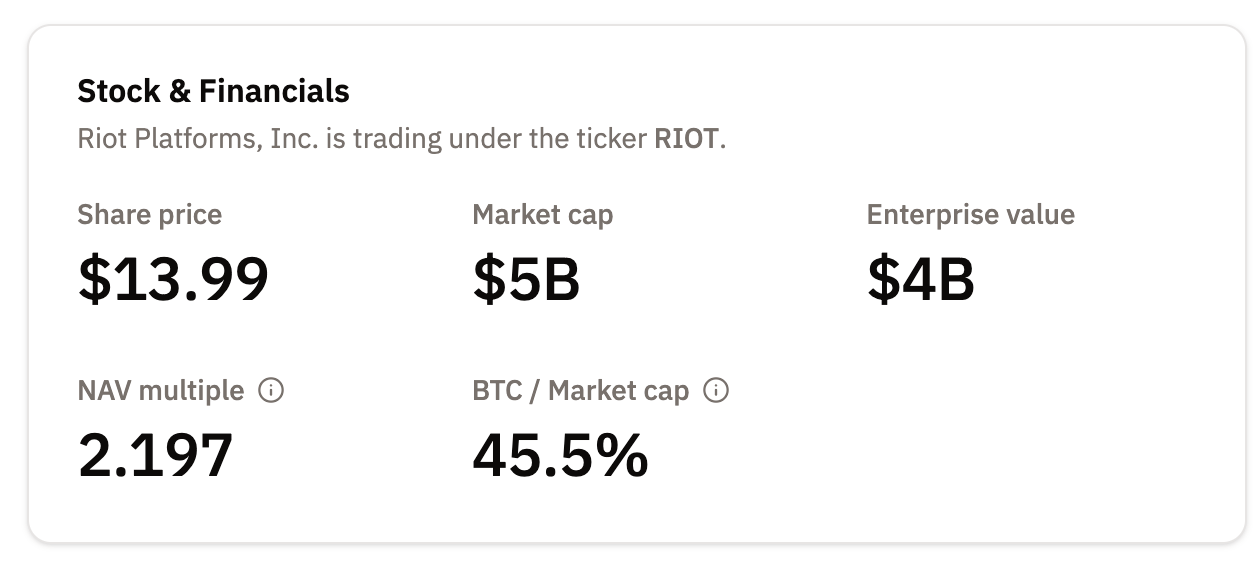1260x564 pixels.
Task: Click the bold RIOT ticker symbol
Action: [686, 138]
